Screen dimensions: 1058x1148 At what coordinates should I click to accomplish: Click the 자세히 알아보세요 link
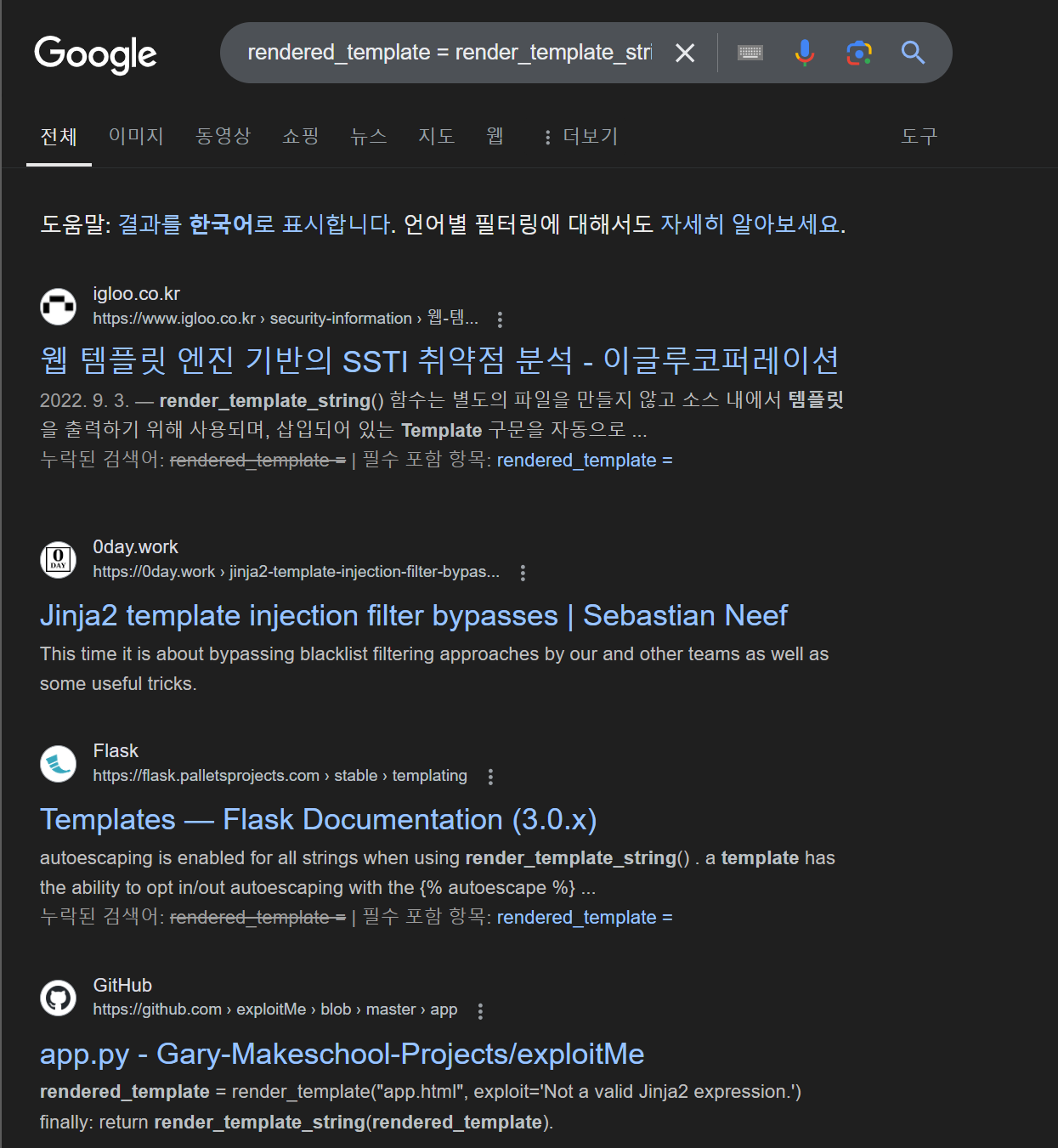coord(750,224)
